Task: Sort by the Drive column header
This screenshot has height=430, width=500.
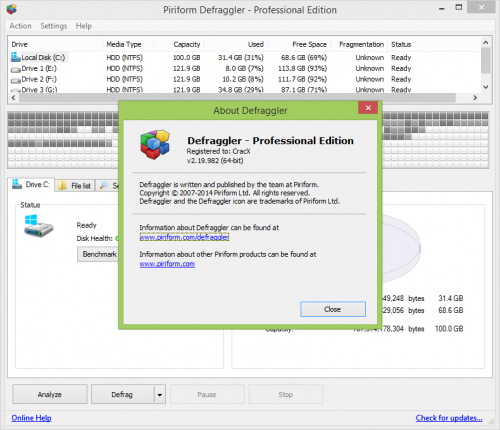Action: click(55, 44)
